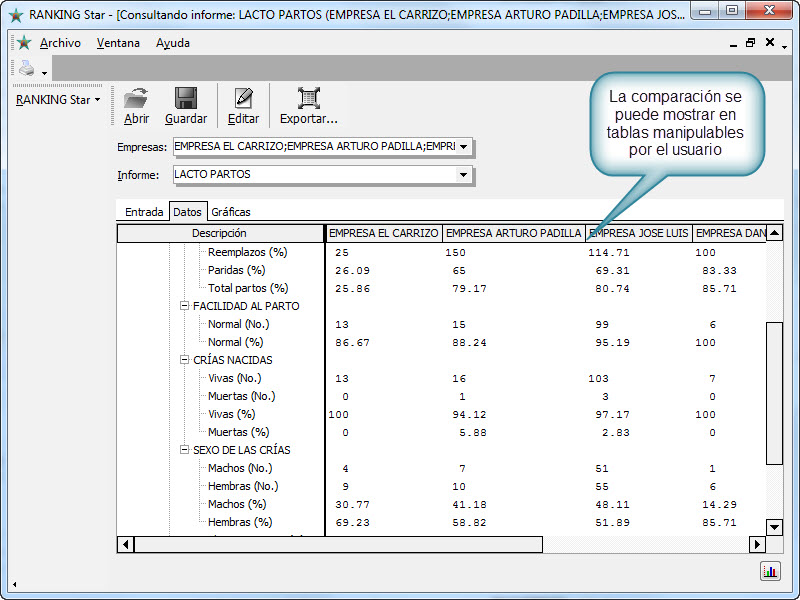The height and width of the screenshot is (600, 800).
Task: Click the Exportar icon
Action: tap(309, 98)
